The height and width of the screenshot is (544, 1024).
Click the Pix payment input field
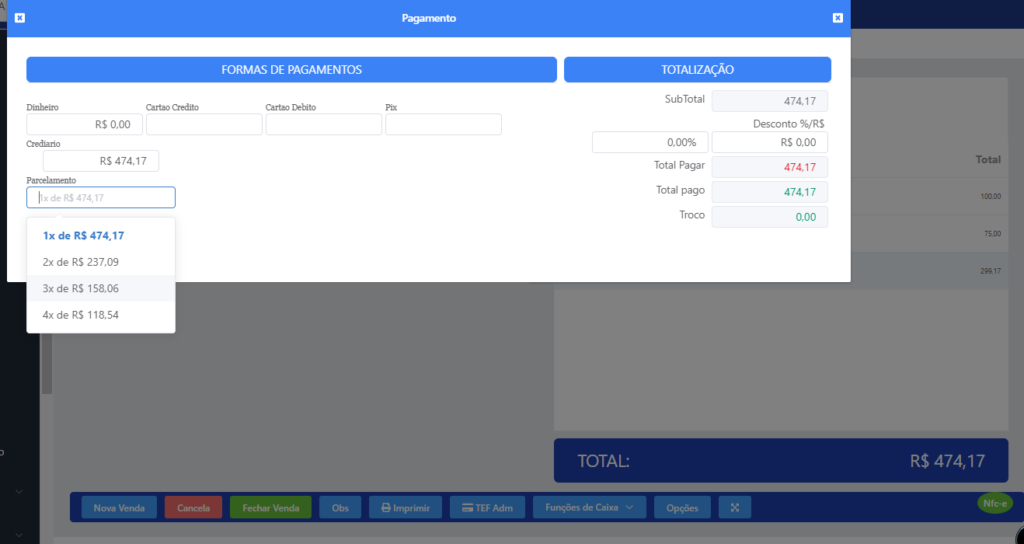pyautogui.click(x=443, y=125)
